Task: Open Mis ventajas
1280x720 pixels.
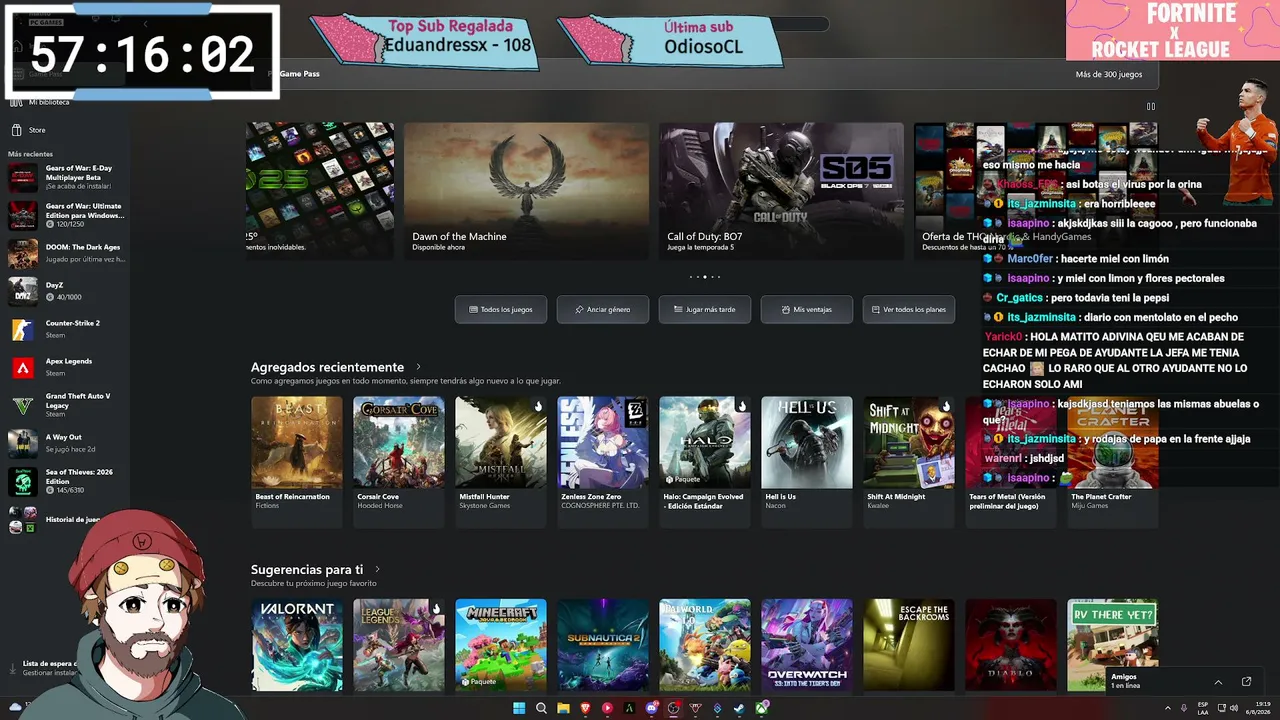Action: click(x=807, y=310)
